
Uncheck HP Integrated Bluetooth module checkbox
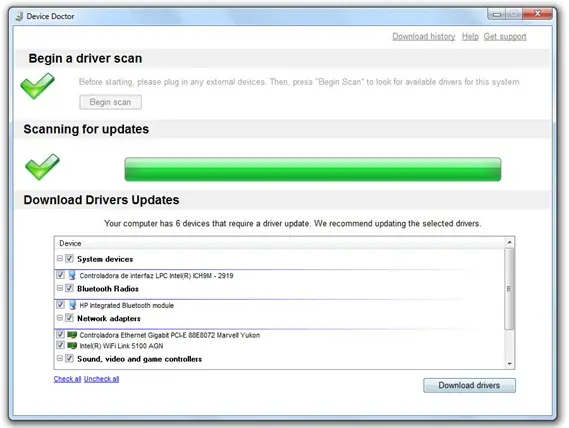pos(61,305)
